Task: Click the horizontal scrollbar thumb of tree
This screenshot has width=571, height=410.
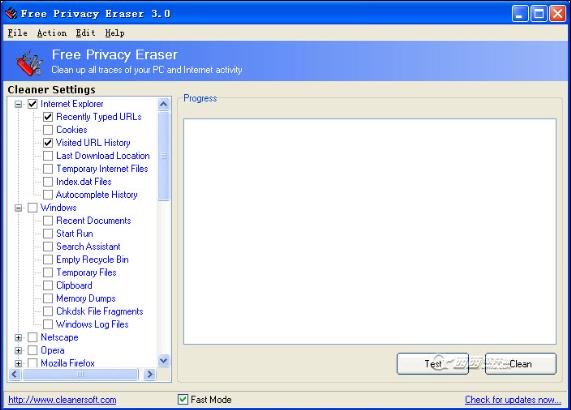Action: (80, 374)
